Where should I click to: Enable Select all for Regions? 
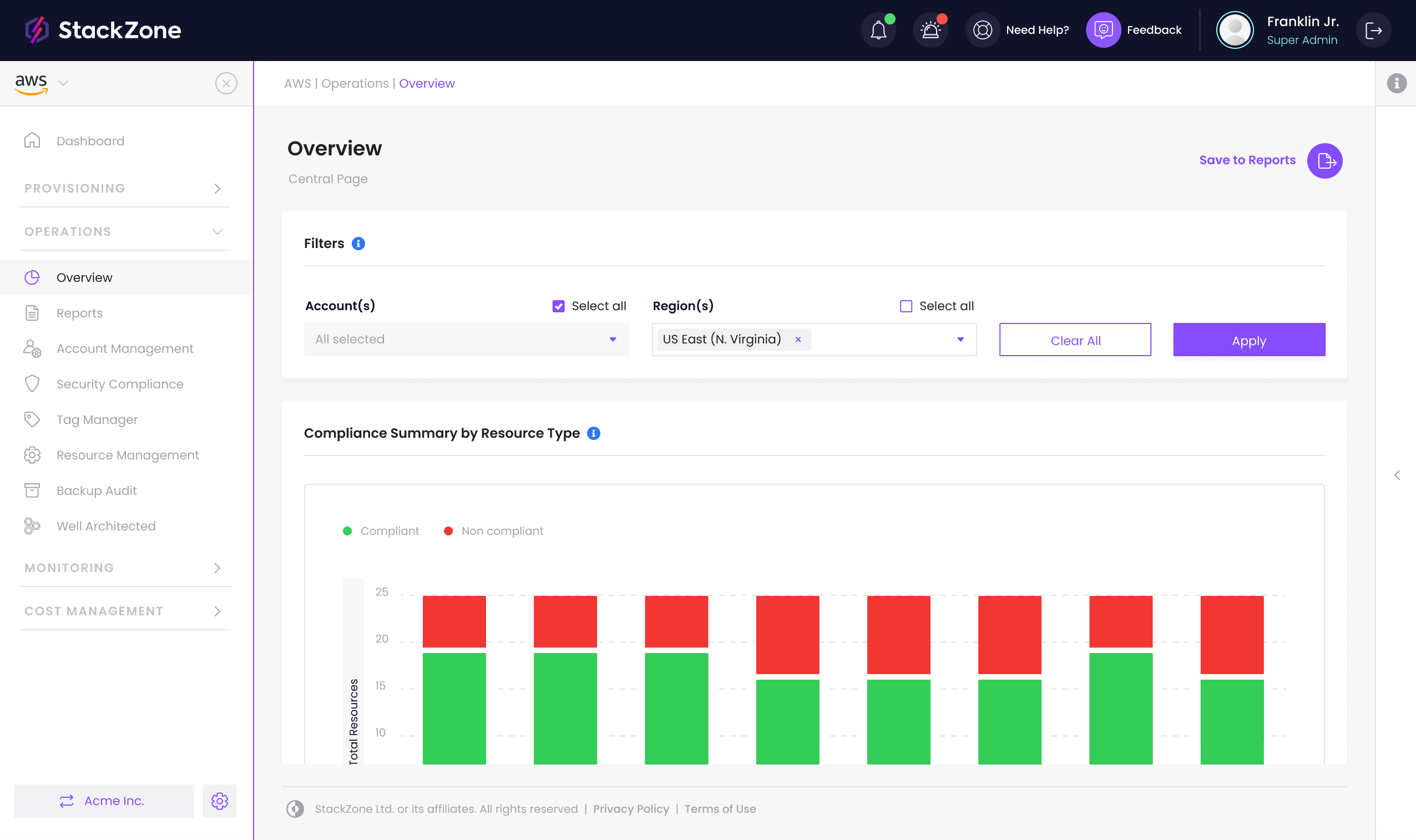pyautogui.click(x=906, y=306)
